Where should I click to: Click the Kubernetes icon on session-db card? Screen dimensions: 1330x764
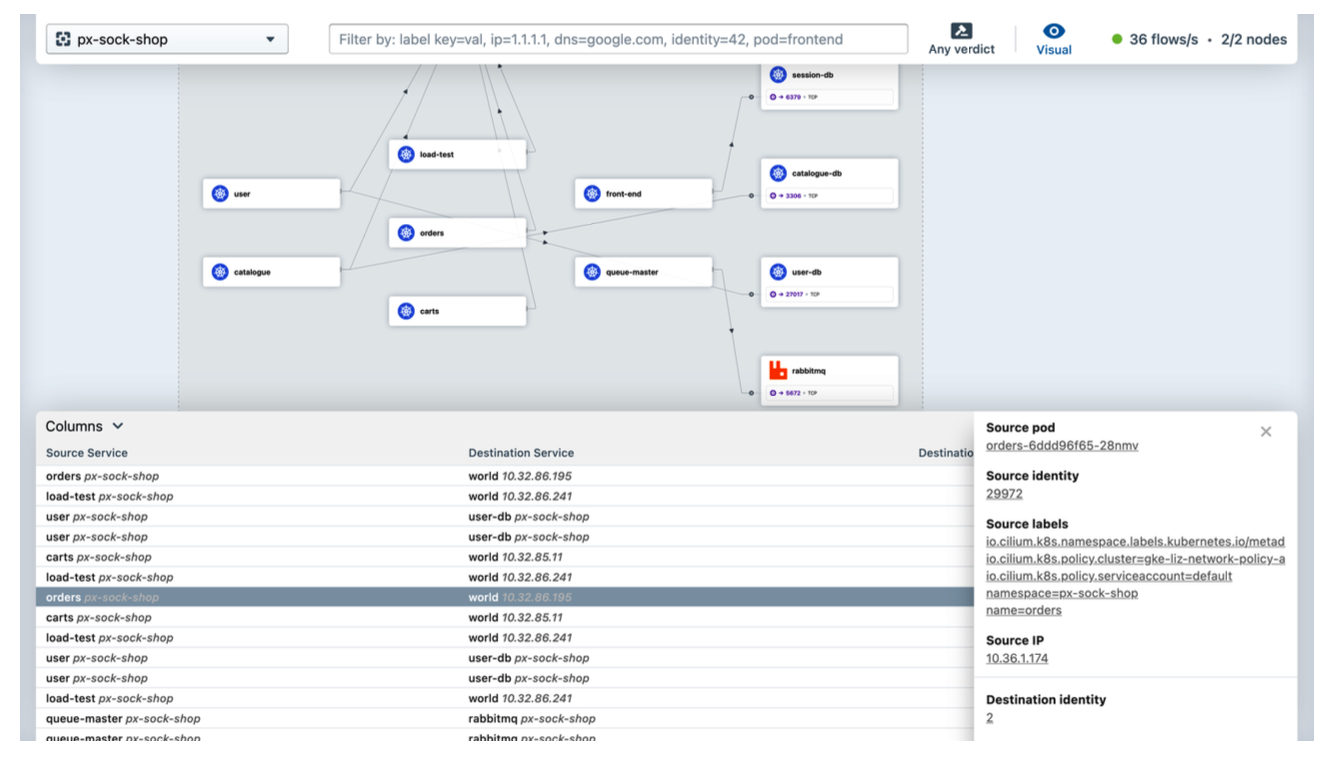click(778, 75)
